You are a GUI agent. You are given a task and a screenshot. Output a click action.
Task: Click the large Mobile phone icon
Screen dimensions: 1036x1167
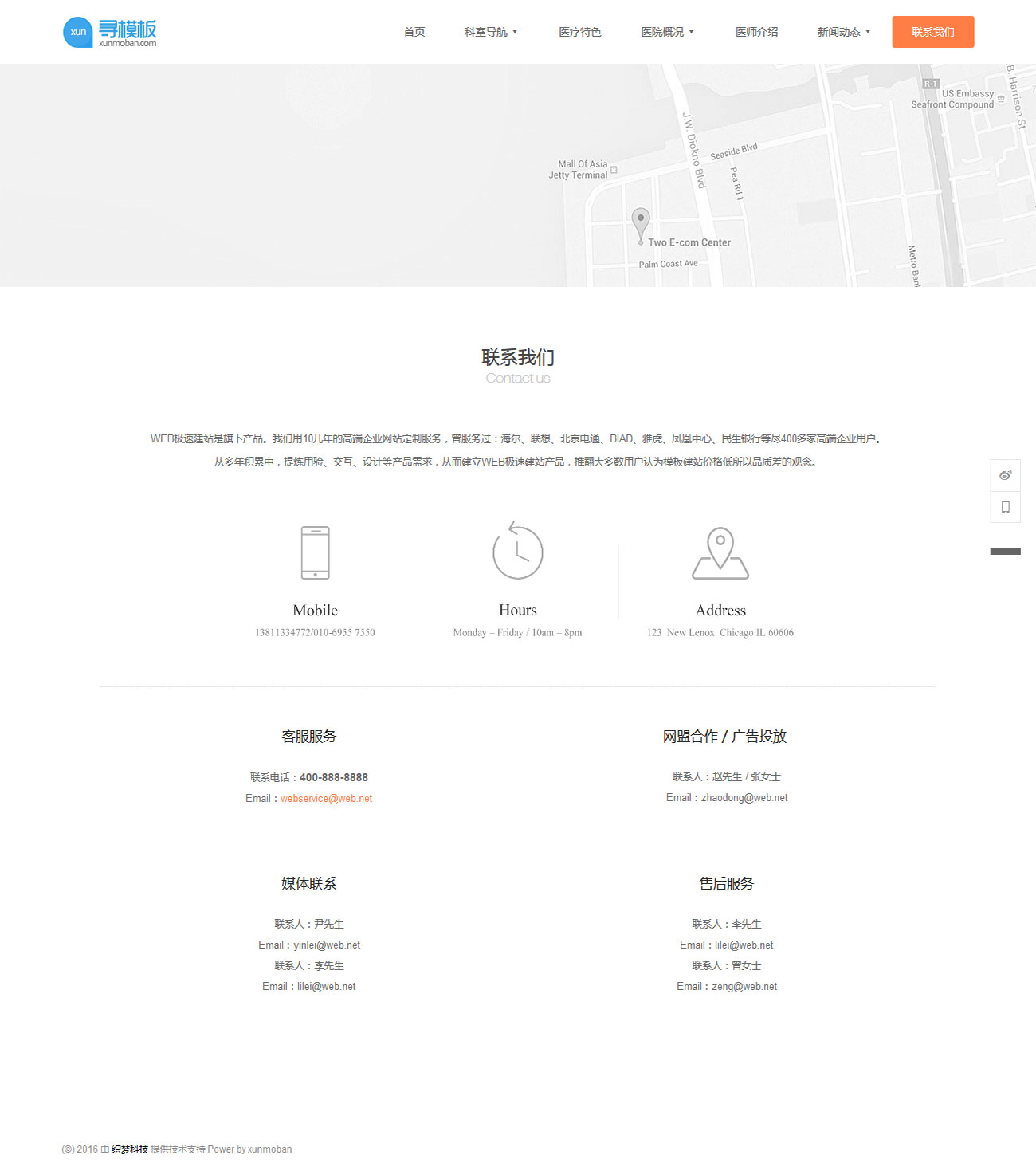point(315,552)
